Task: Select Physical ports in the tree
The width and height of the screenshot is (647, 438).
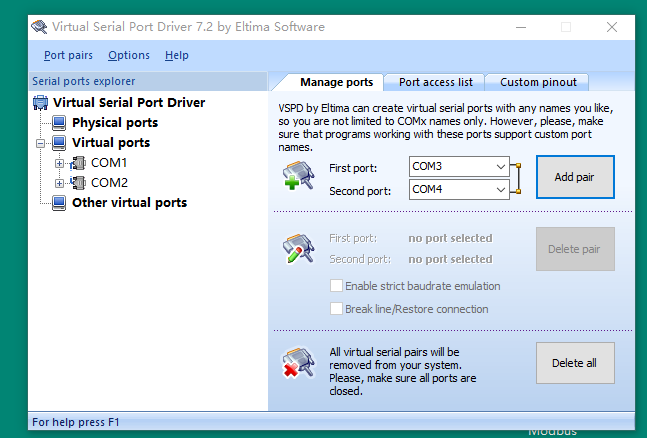Action: pyautogui.click(x=115, y=123)
